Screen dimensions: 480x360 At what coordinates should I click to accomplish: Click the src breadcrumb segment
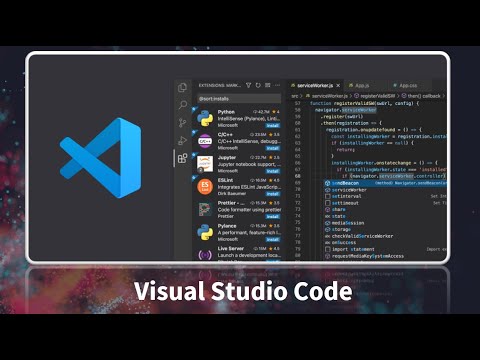click(x=295, y=96)
